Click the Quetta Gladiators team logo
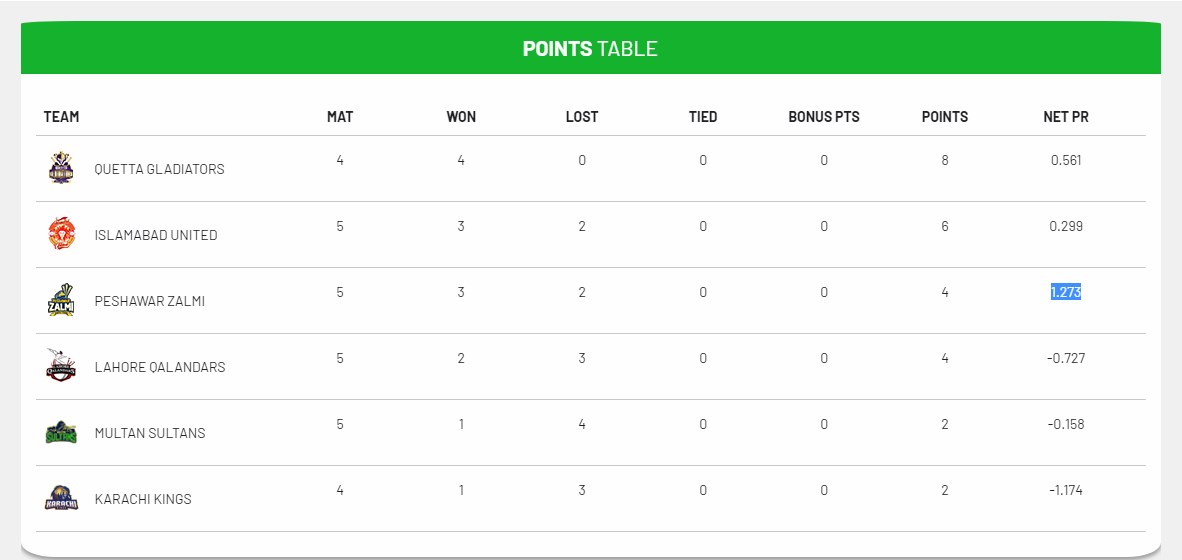 (61, 167)
